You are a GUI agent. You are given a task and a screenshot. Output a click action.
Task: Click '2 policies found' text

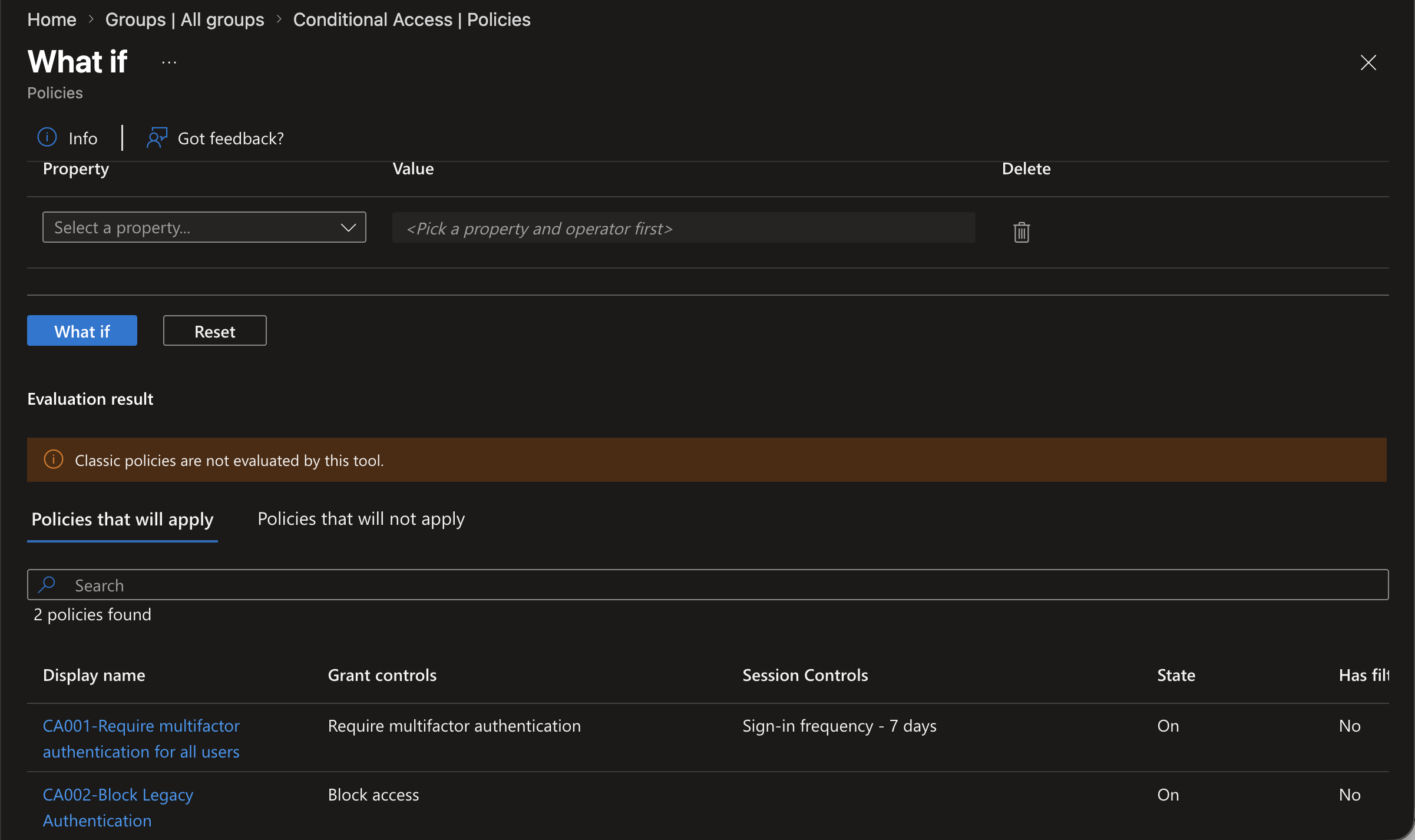pos(92,614)
